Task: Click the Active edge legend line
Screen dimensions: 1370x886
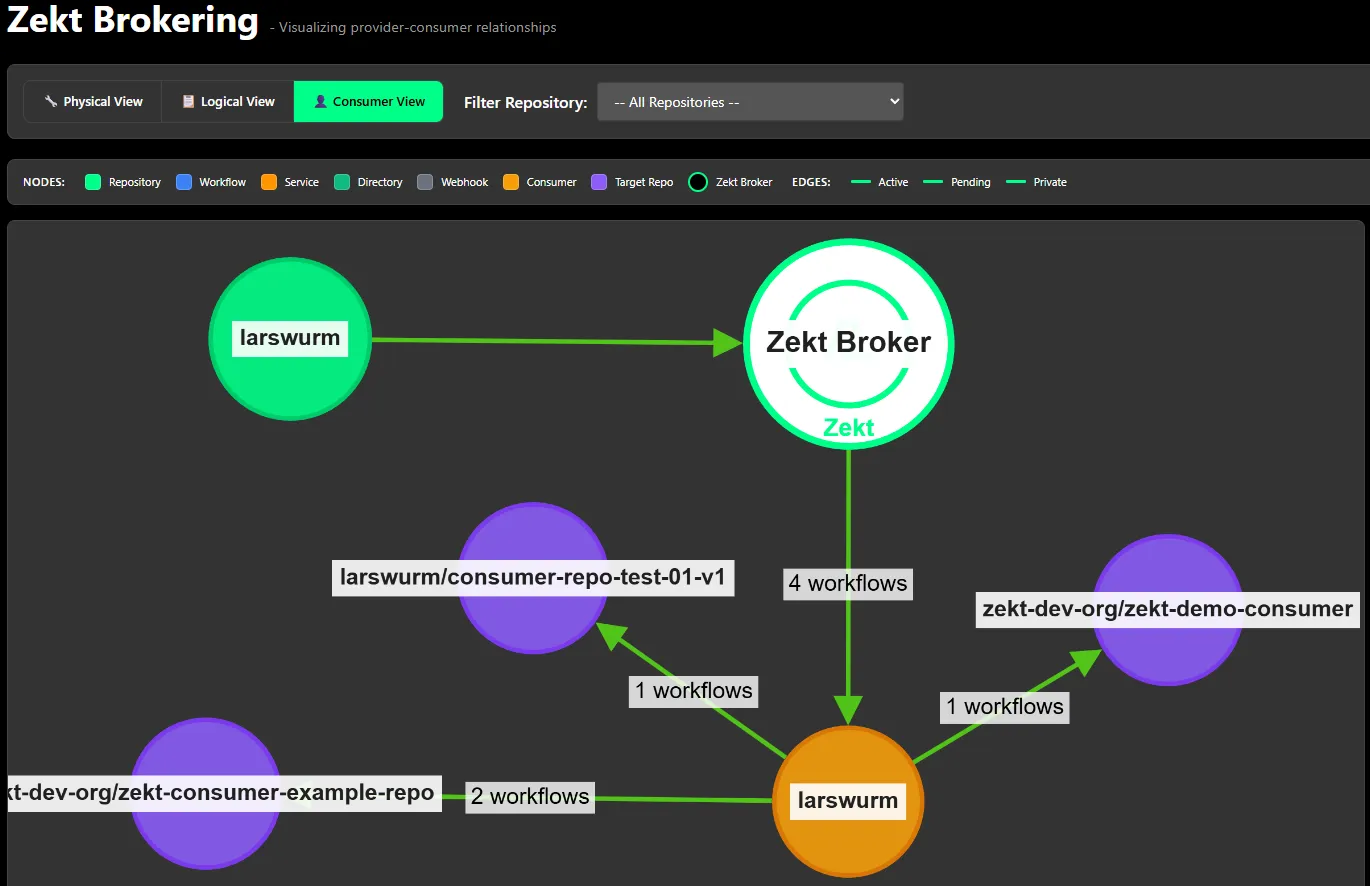Action: pos(860,182)
